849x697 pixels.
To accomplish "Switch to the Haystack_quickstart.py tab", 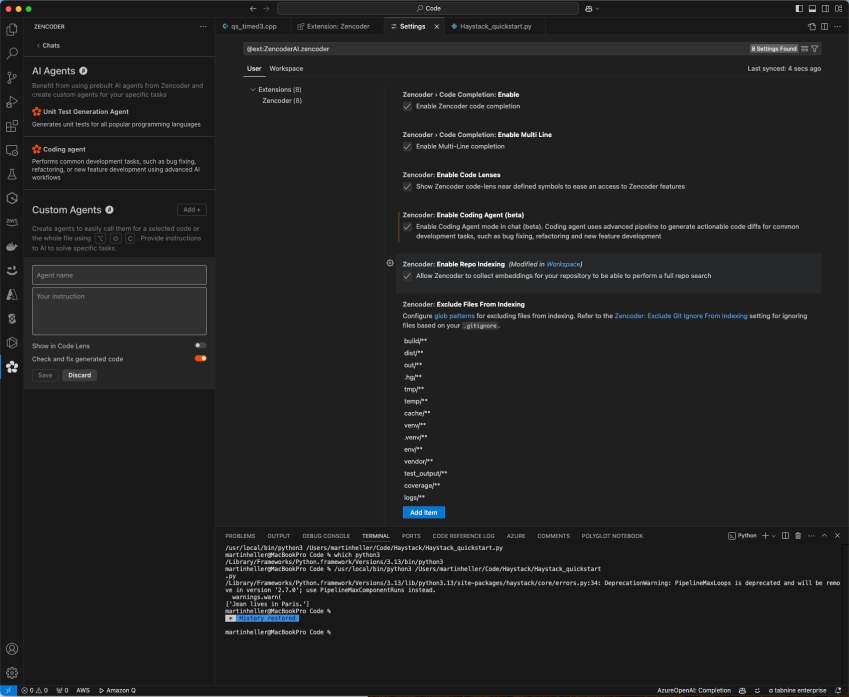I will 496,27.
